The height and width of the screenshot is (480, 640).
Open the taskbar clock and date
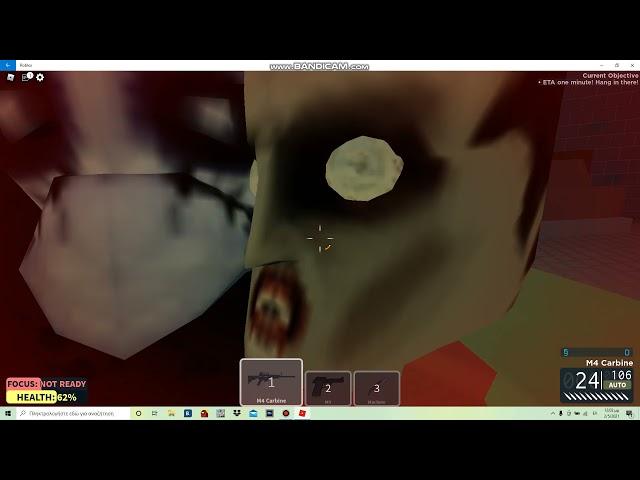tap(611, 413)
